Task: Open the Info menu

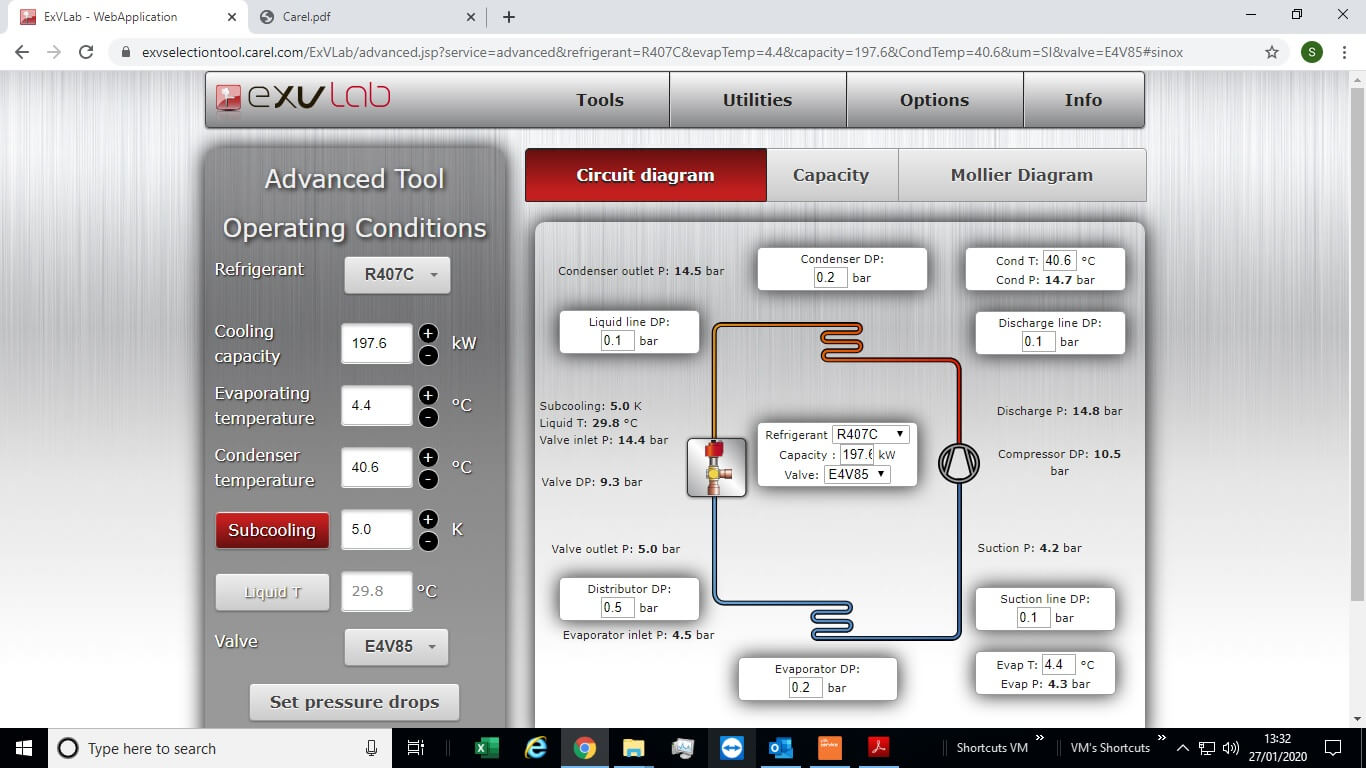Action: [x=1083, y=100]
